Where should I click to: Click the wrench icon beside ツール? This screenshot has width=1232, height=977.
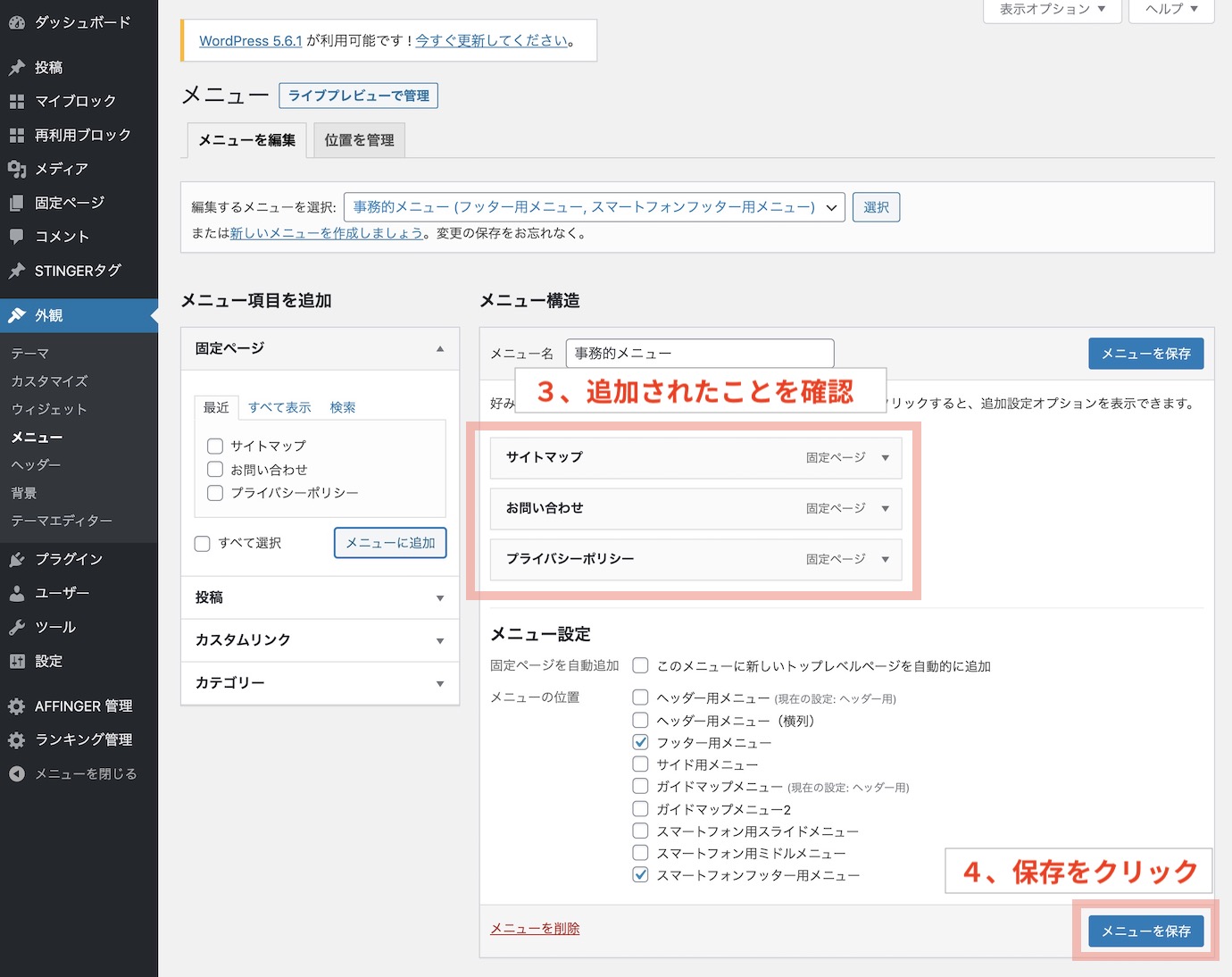(x=17, y=627)
